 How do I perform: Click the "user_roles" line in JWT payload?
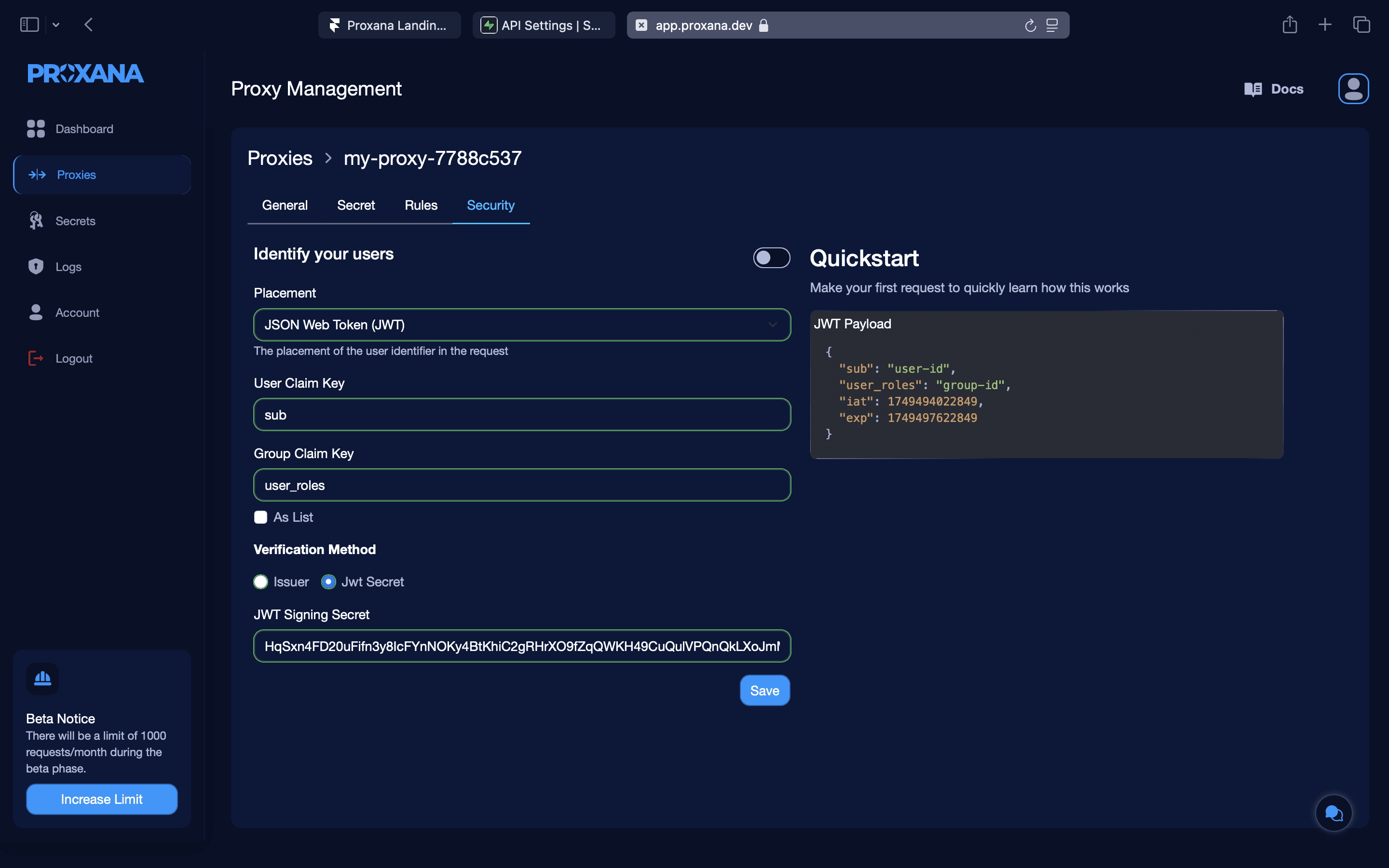[x=925, y=385]
